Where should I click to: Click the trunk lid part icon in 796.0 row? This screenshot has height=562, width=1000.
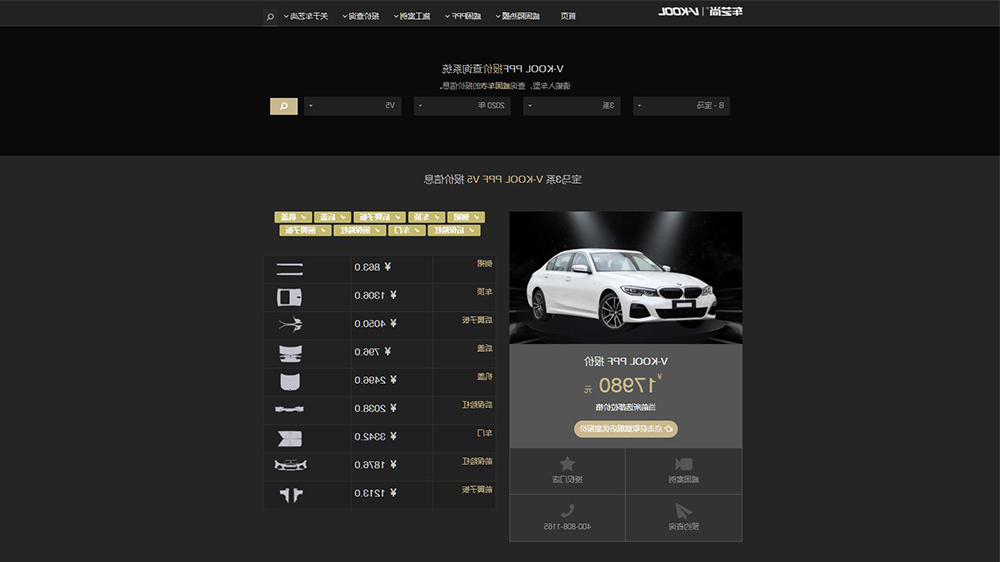[x=290, y=353]
